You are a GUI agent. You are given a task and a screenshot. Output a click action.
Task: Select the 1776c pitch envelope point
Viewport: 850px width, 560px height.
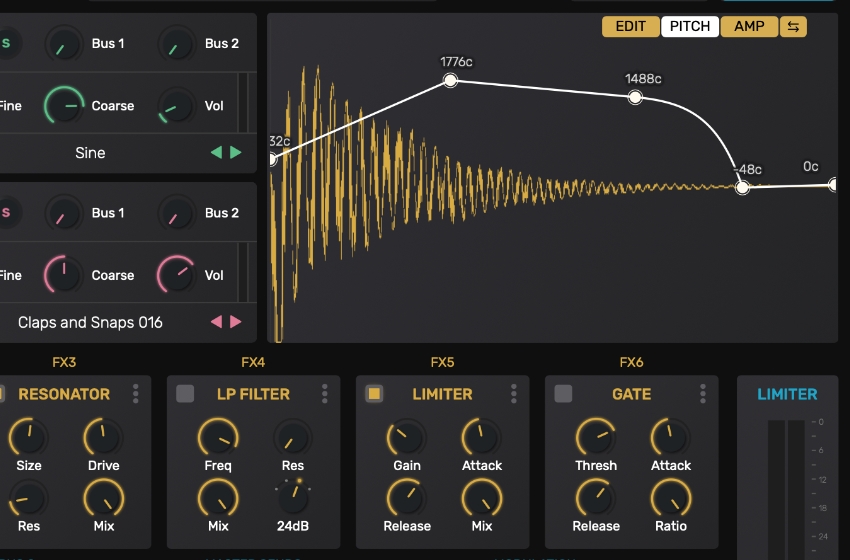point(450,80)
